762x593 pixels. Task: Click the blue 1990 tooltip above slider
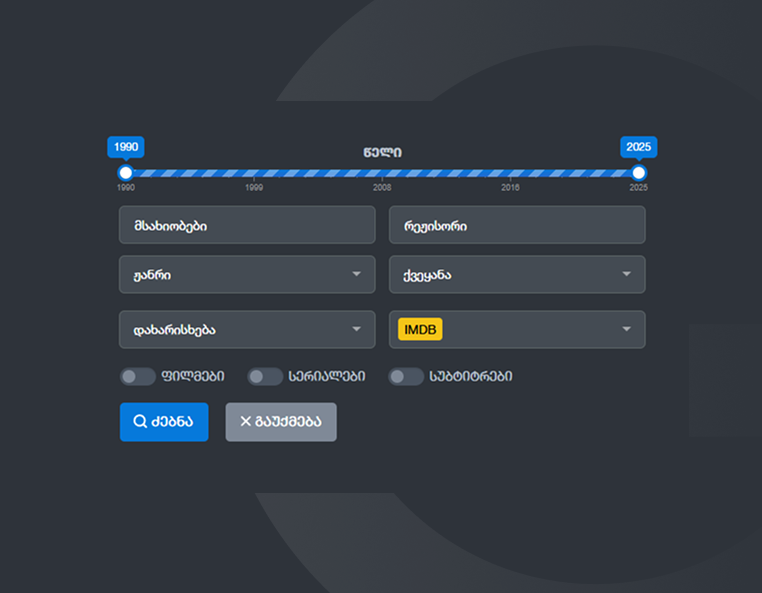(126, 147)
